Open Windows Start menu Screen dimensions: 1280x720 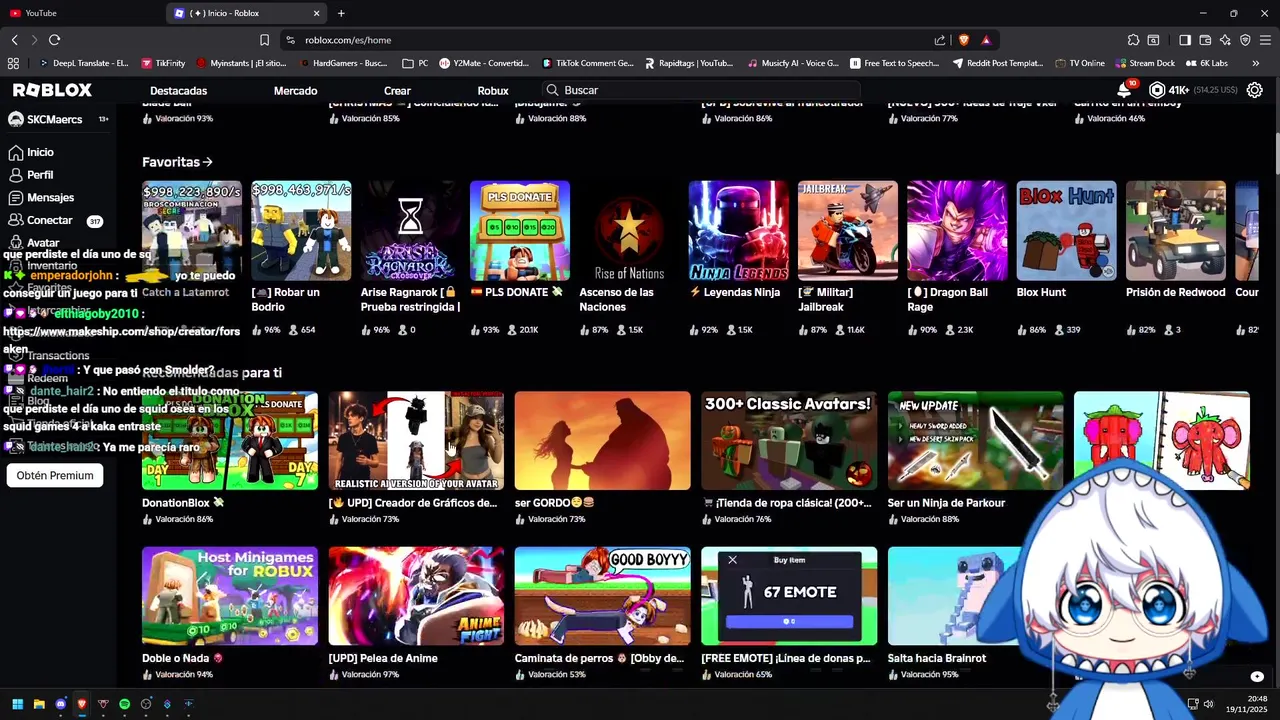point(17,704)
